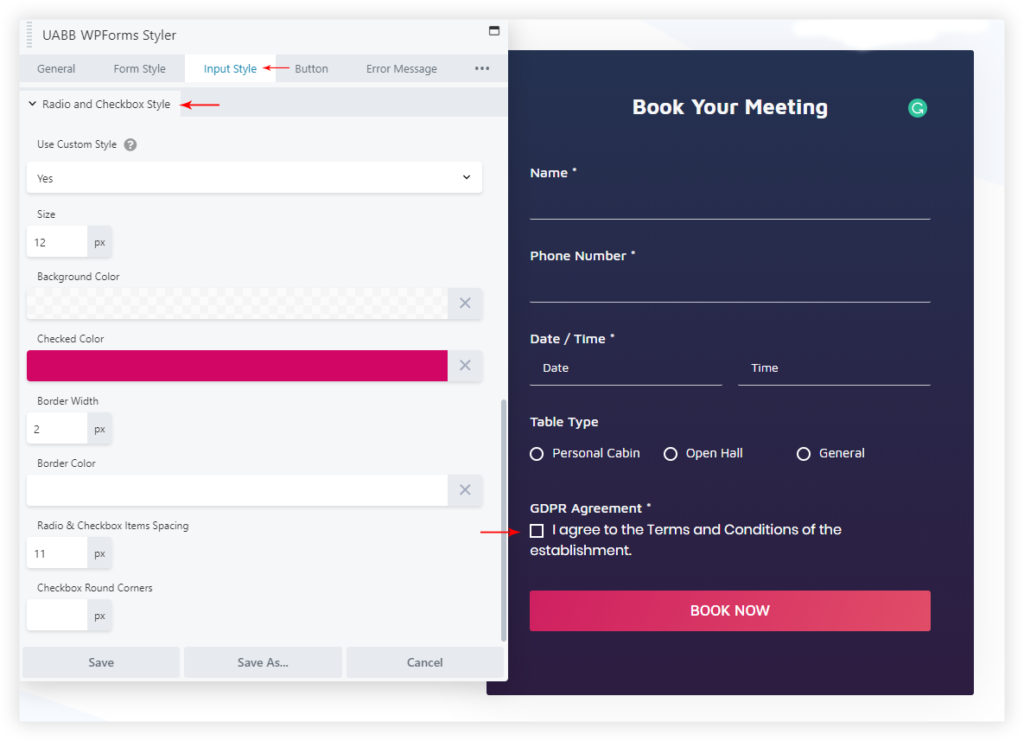Clear the Checked Color using the X icon
The width and height of the screenshot is (1024, 741).
(x=464, y=365)
